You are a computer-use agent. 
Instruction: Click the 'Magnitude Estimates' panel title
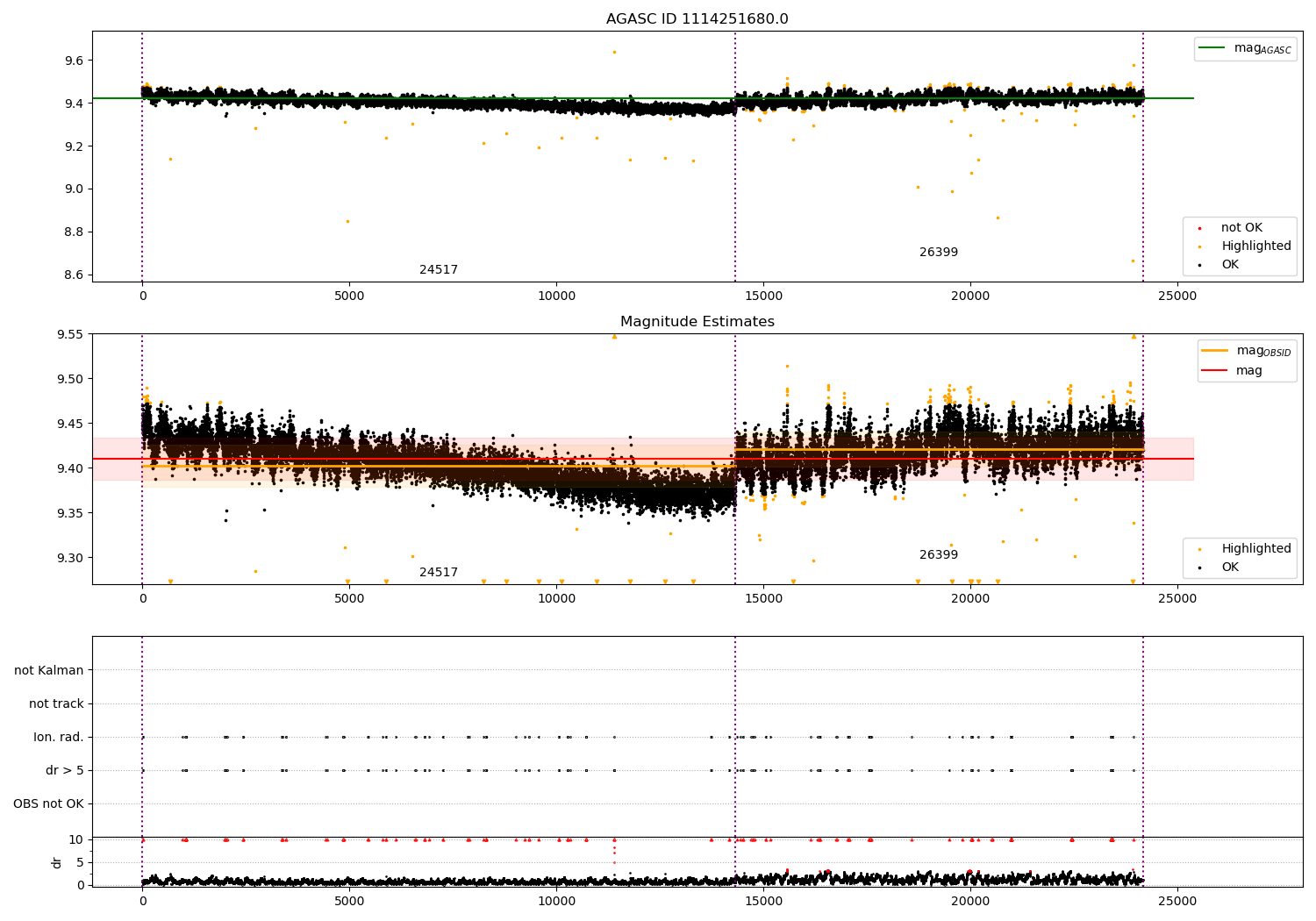(x=697, y=322)
